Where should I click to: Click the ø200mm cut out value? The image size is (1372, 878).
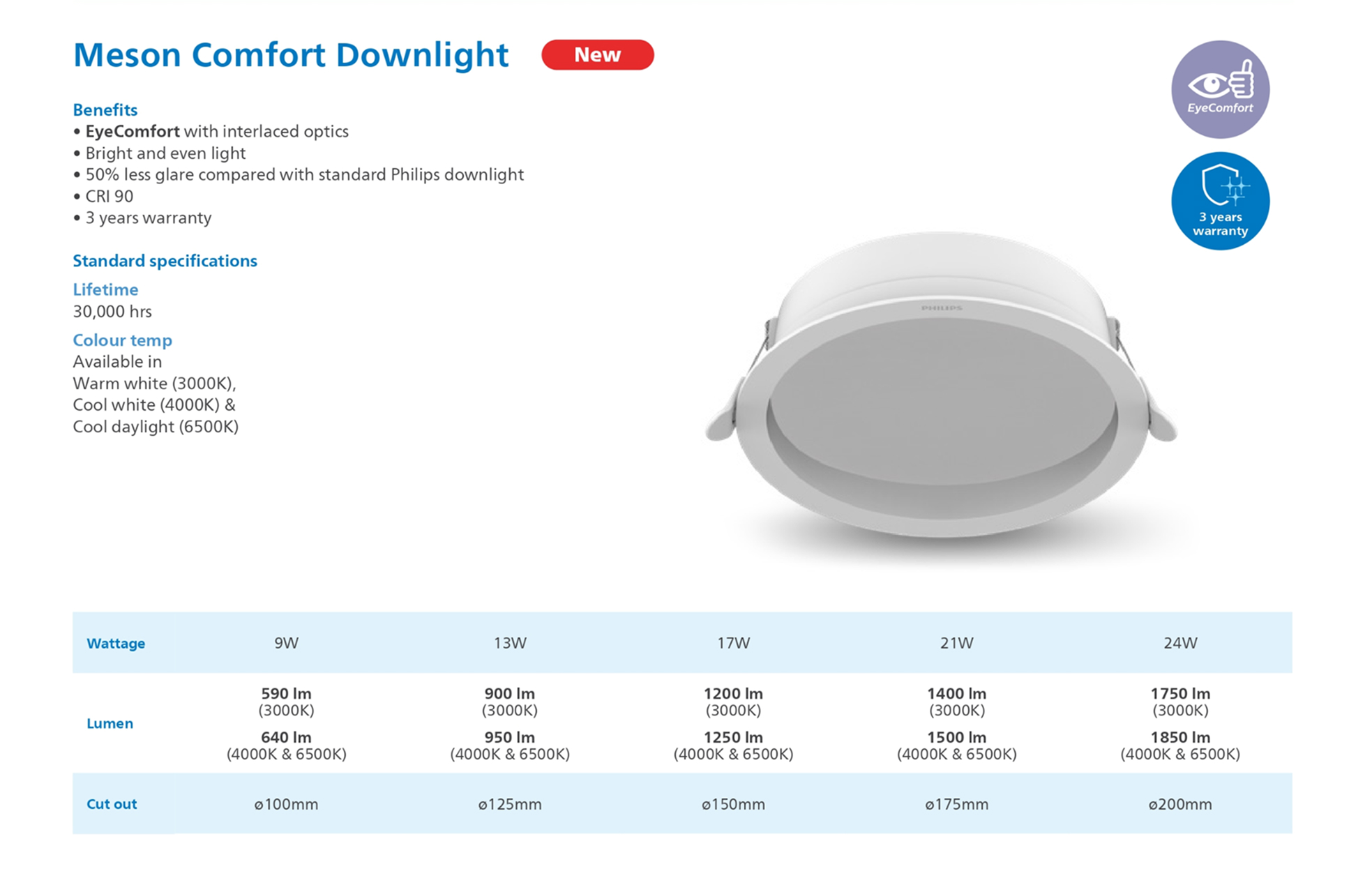(x=1180, y=805)
